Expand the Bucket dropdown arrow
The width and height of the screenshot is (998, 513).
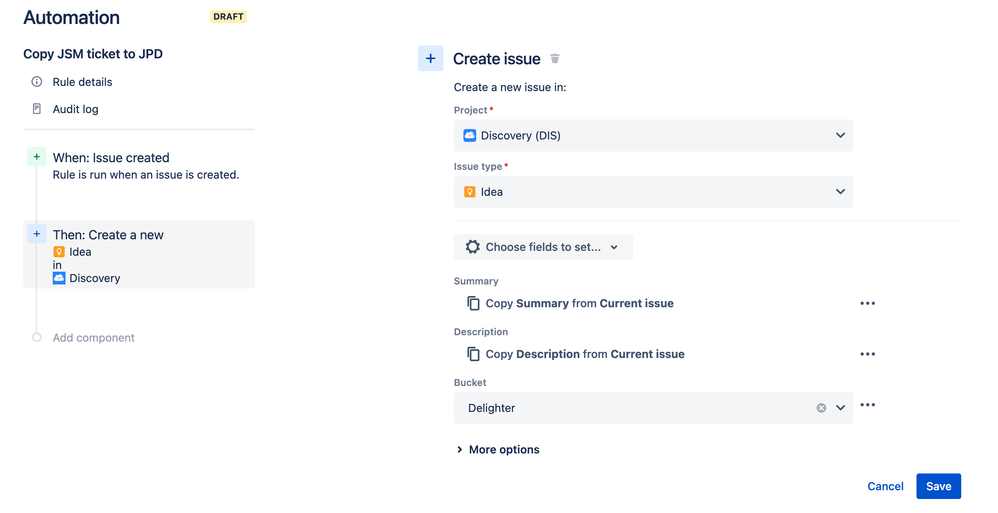pyautogui.click(x=840, y=408)
